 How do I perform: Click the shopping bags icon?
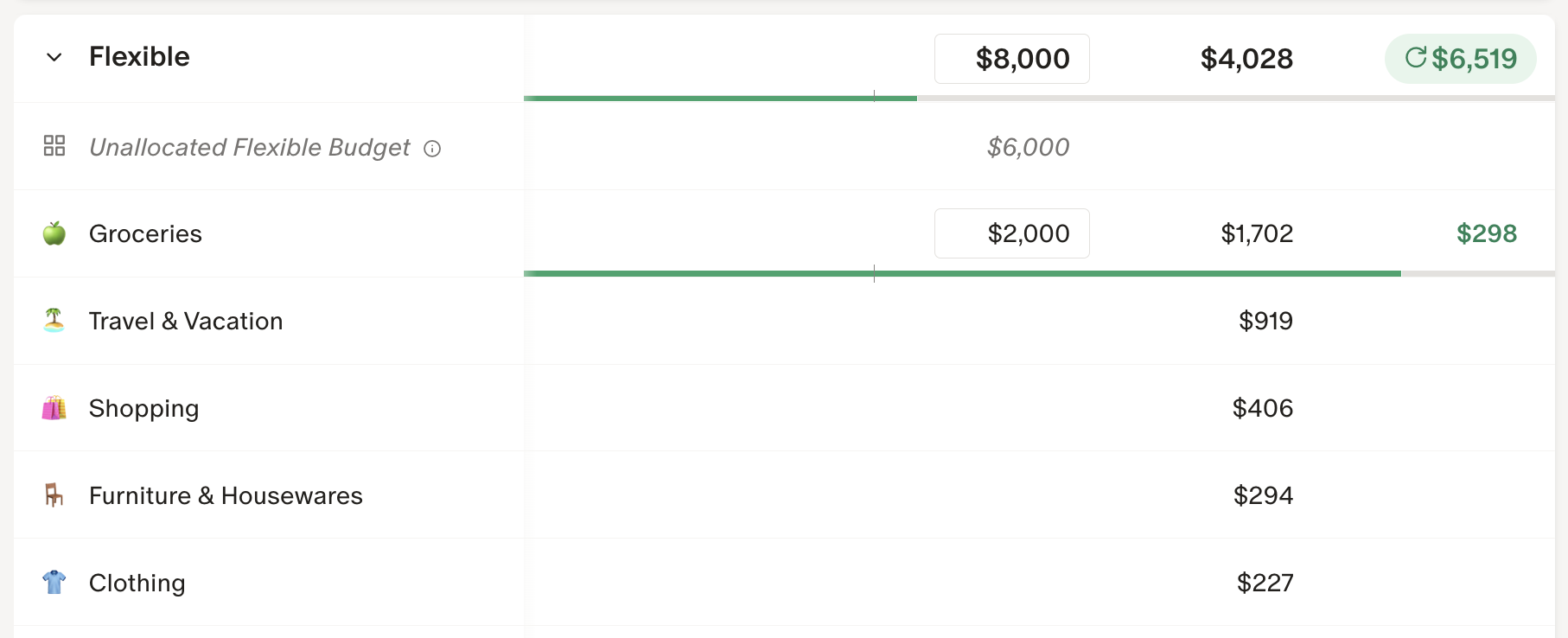pyautogui.click(x=54, y=408)
